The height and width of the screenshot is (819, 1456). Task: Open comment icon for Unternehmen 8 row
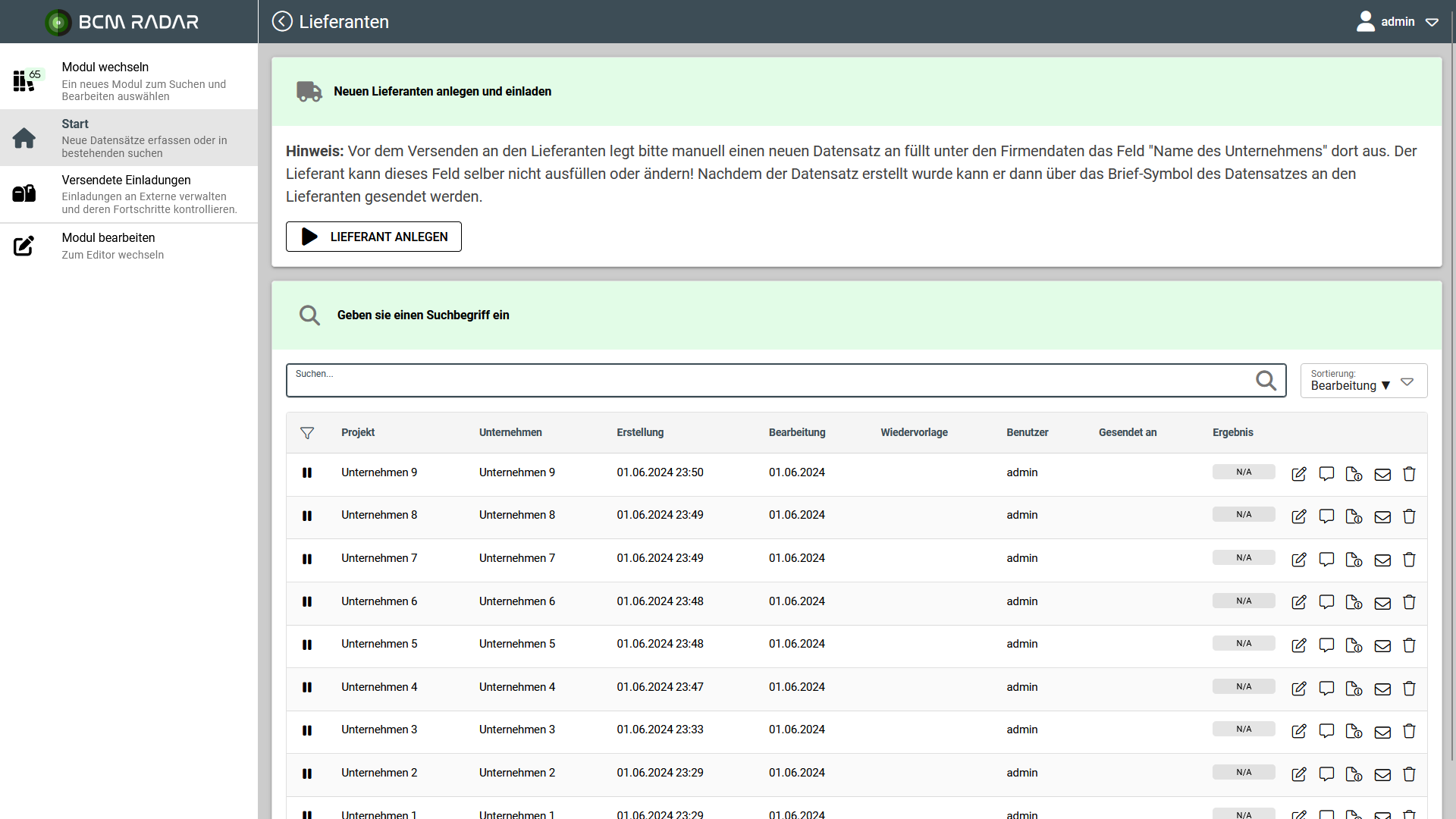tap(1326, 516)
